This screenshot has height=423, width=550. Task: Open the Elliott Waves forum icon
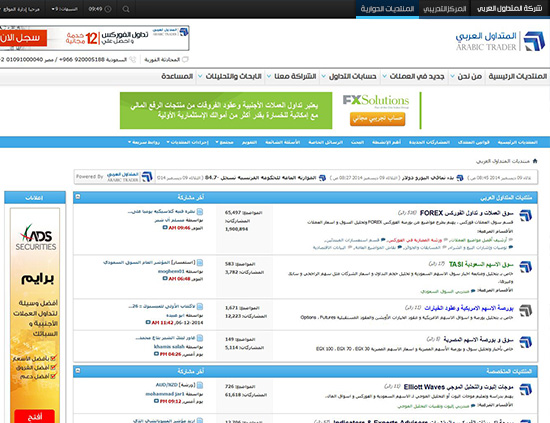click(x=525, y=389)
